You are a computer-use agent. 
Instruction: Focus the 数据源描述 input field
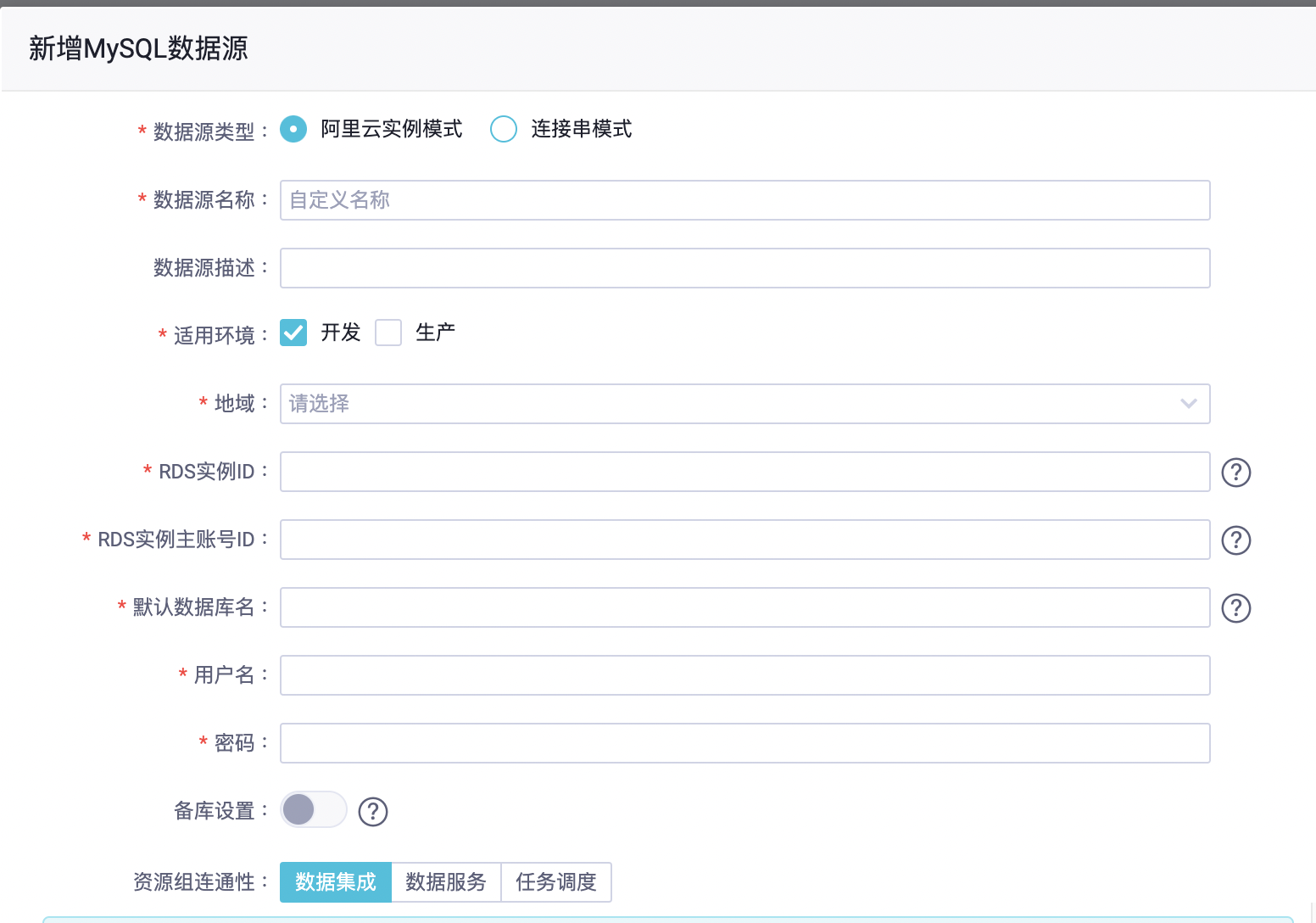744,268
